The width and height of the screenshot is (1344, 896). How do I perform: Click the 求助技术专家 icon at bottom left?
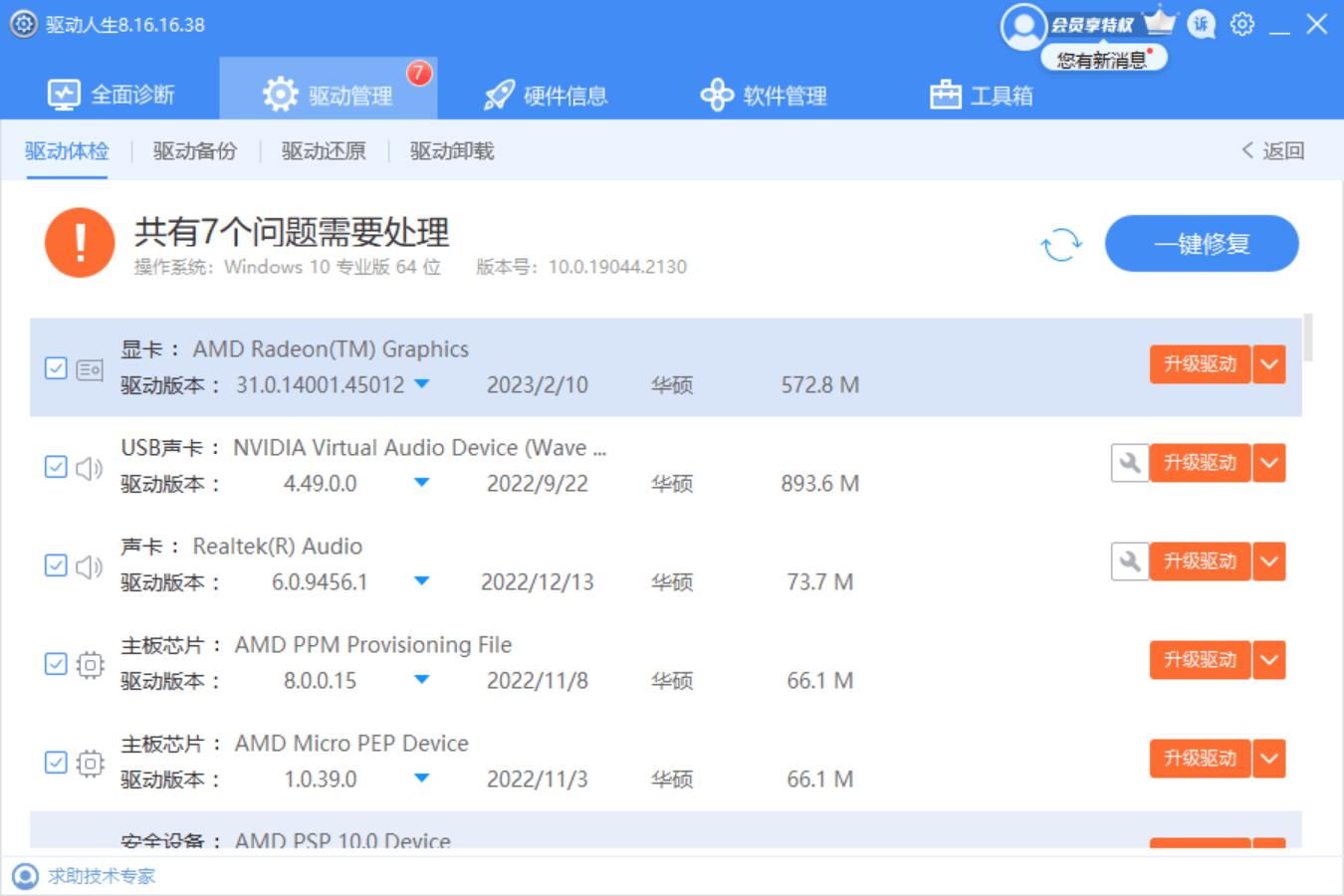tap(27, 876)
